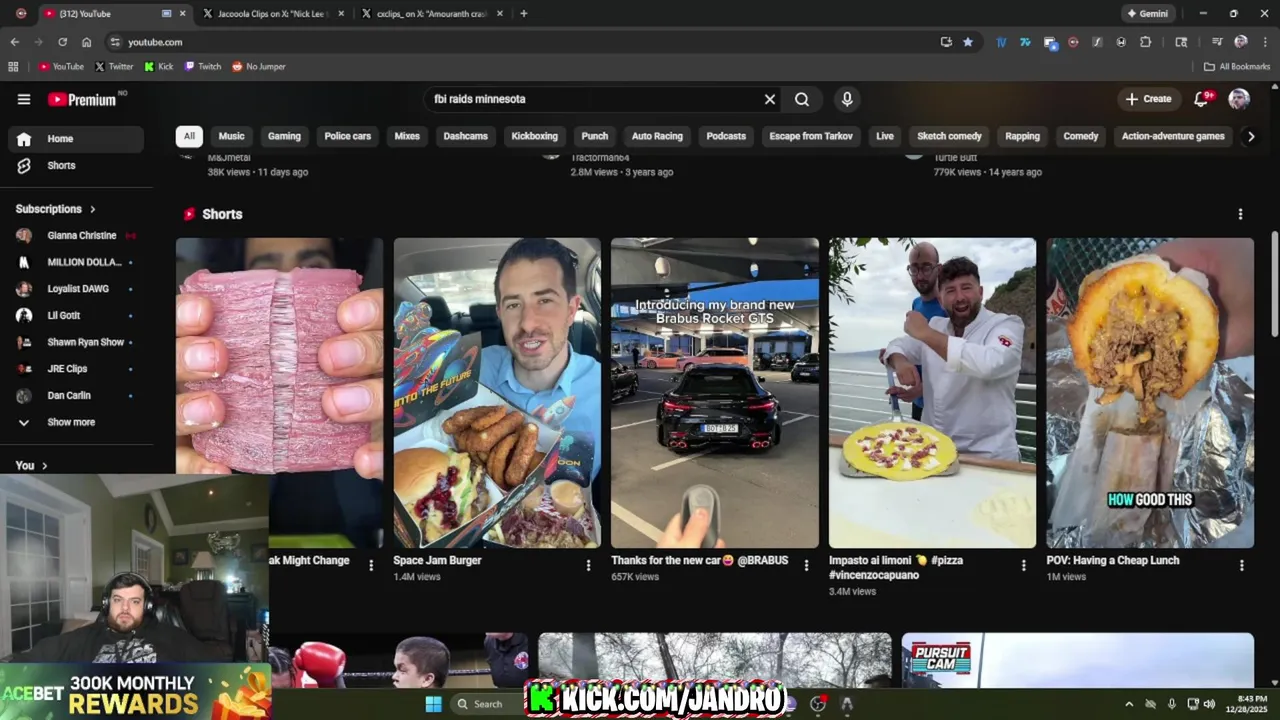Open No Jumper bookmark
This screenshot has height=720, width=1280.
tap(259, 67)
